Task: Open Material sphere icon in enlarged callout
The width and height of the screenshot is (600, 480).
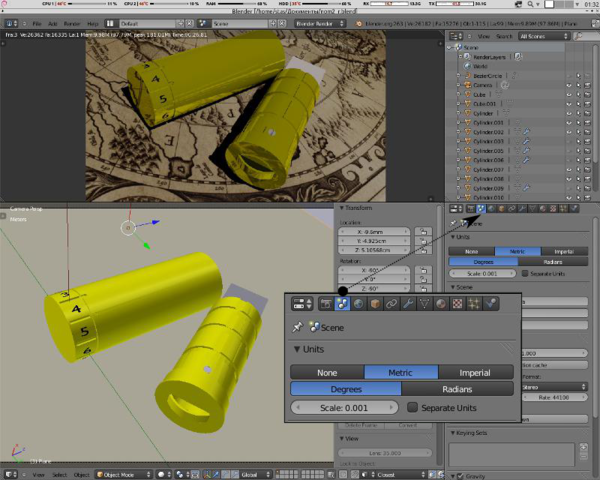Action: pos(441,304)
